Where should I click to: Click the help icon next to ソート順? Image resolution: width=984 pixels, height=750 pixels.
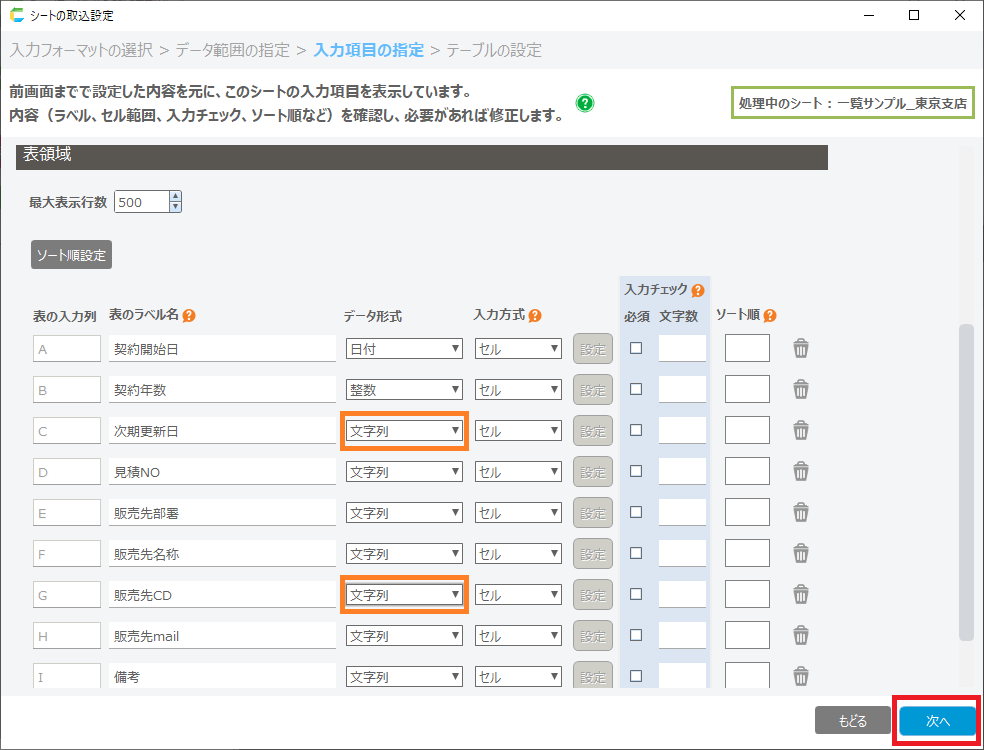[x=769, y=316]
